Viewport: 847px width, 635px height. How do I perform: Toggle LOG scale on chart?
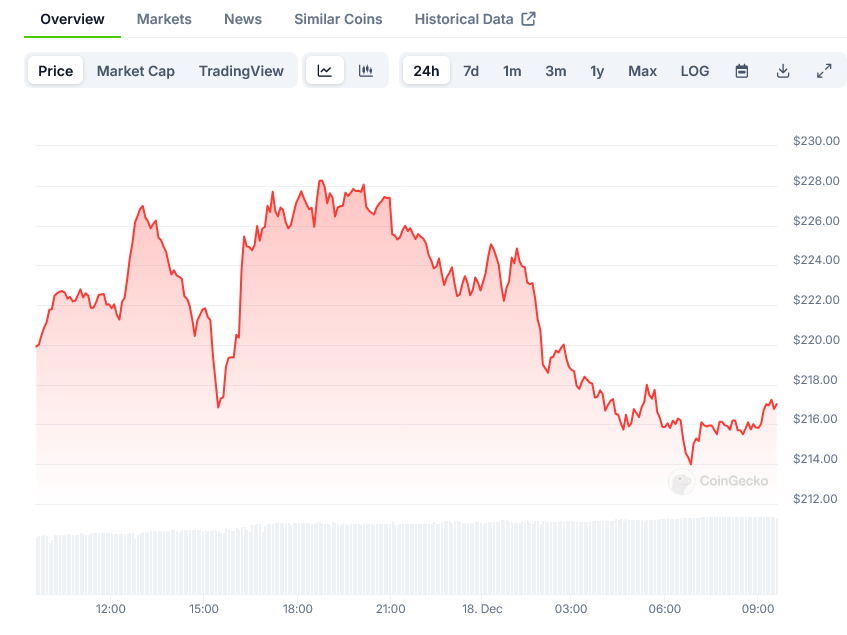coord(694,71)
